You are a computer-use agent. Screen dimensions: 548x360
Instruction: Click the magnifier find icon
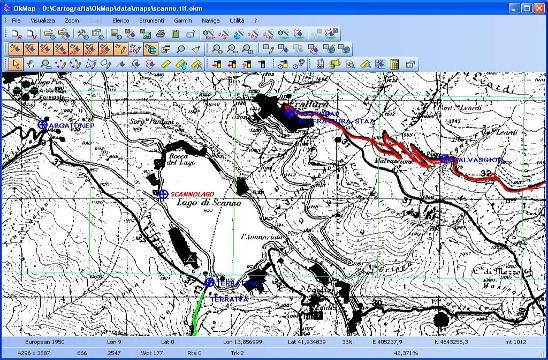point(181,49)
